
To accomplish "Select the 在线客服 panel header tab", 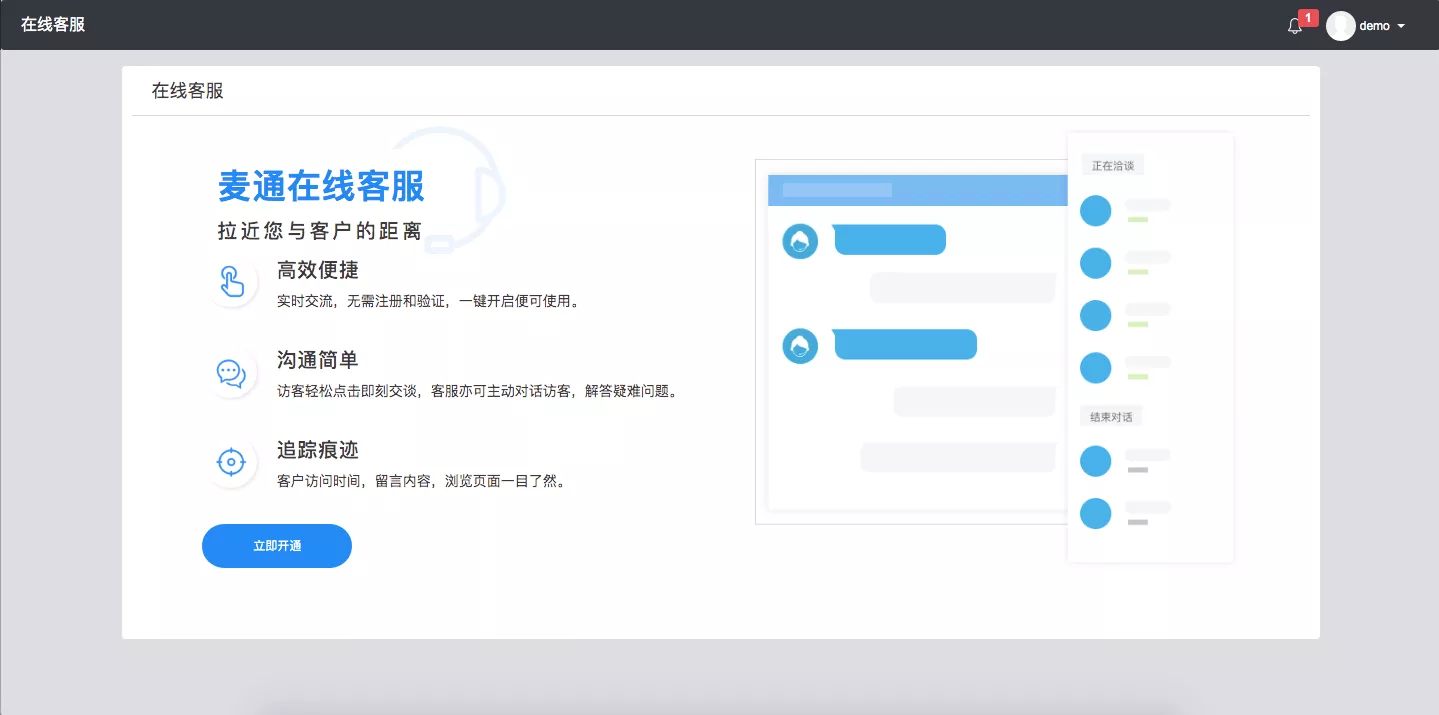I will pos(188,91).
